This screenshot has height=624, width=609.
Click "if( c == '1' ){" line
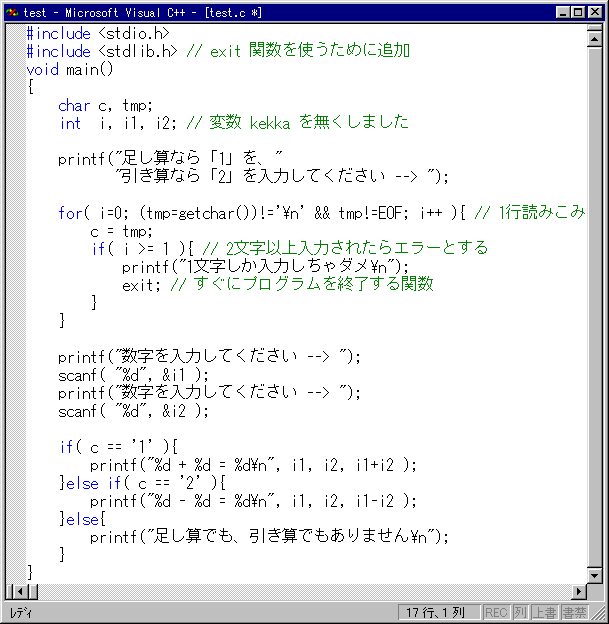[119, 447]
